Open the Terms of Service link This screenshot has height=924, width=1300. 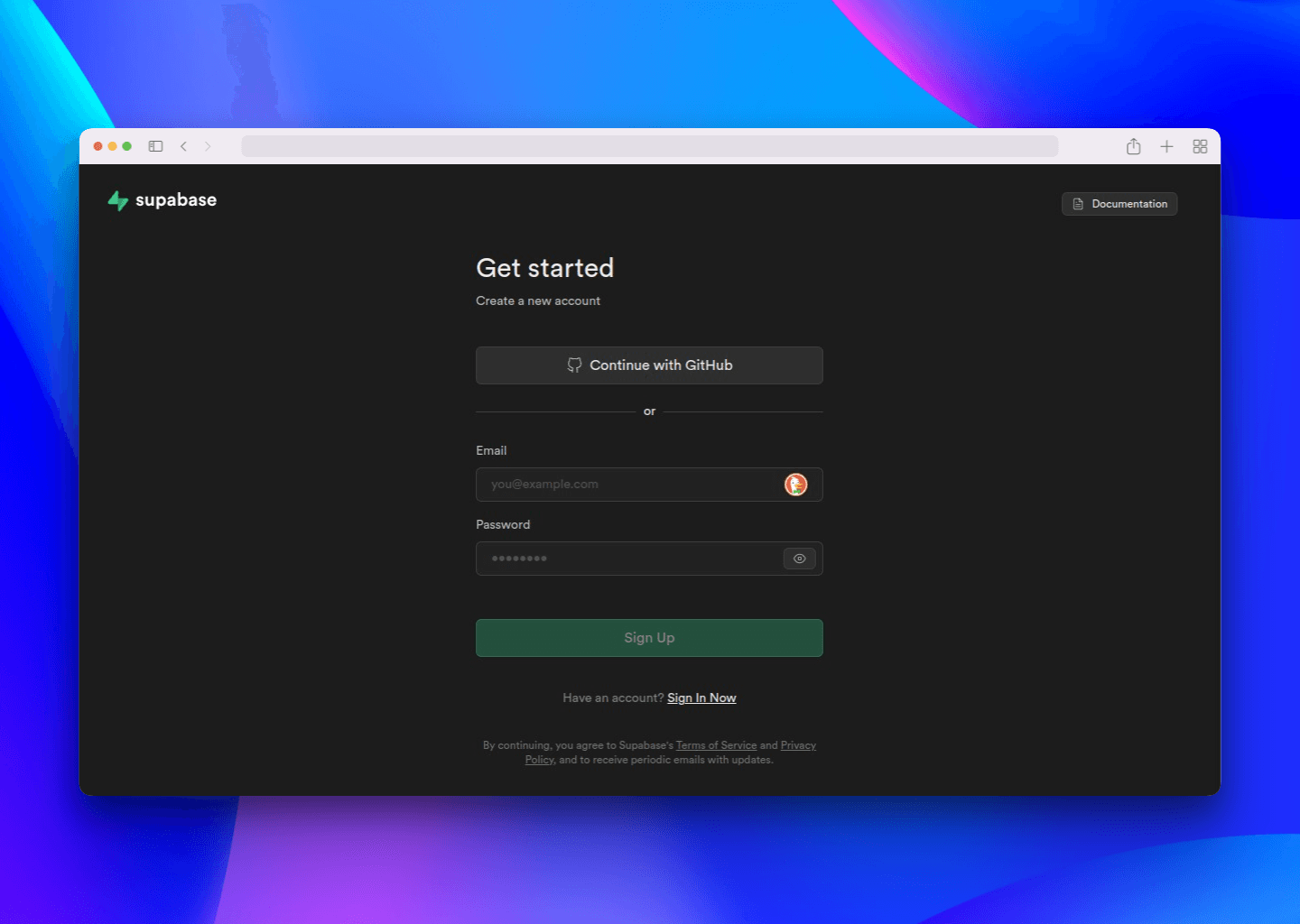click(716, 745)
